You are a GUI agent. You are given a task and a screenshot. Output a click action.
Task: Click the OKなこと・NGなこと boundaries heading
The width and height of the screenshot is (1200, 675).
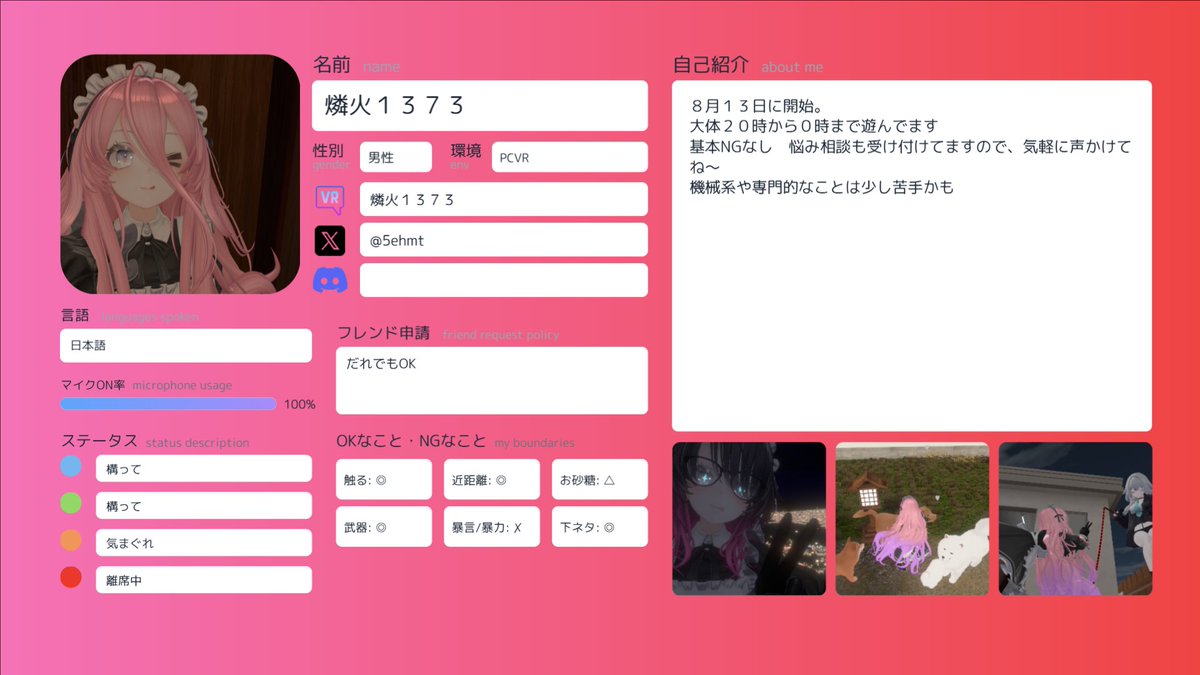455,442
